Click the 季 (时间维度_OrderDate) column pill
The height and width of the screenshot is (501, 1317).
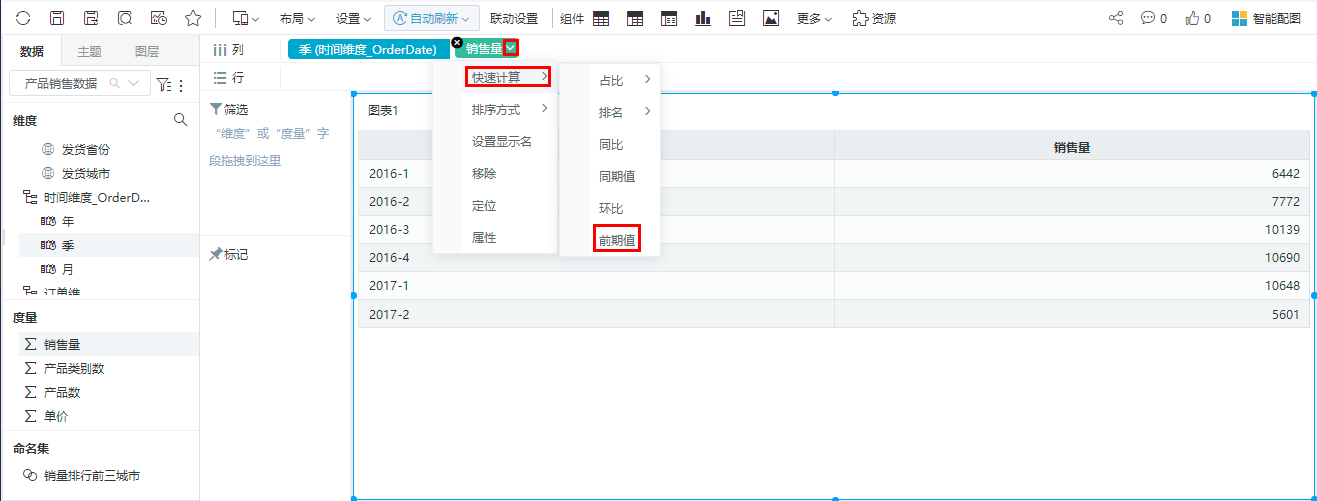(368, 49)
